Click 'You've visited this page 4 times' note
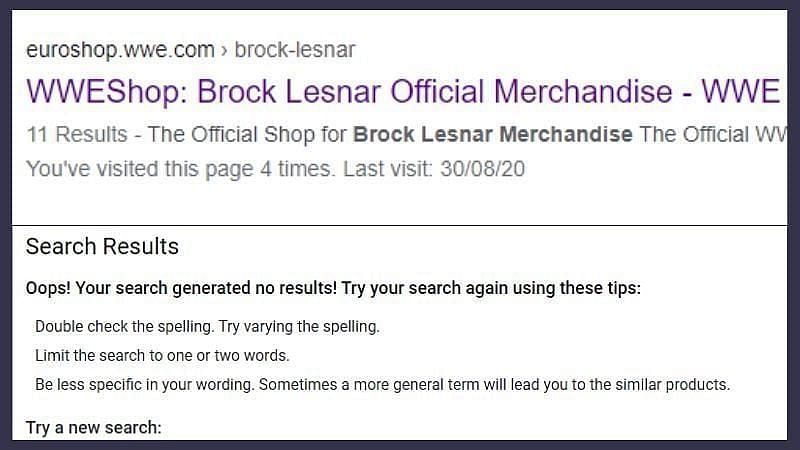800x450 pixels. [179, 169]
